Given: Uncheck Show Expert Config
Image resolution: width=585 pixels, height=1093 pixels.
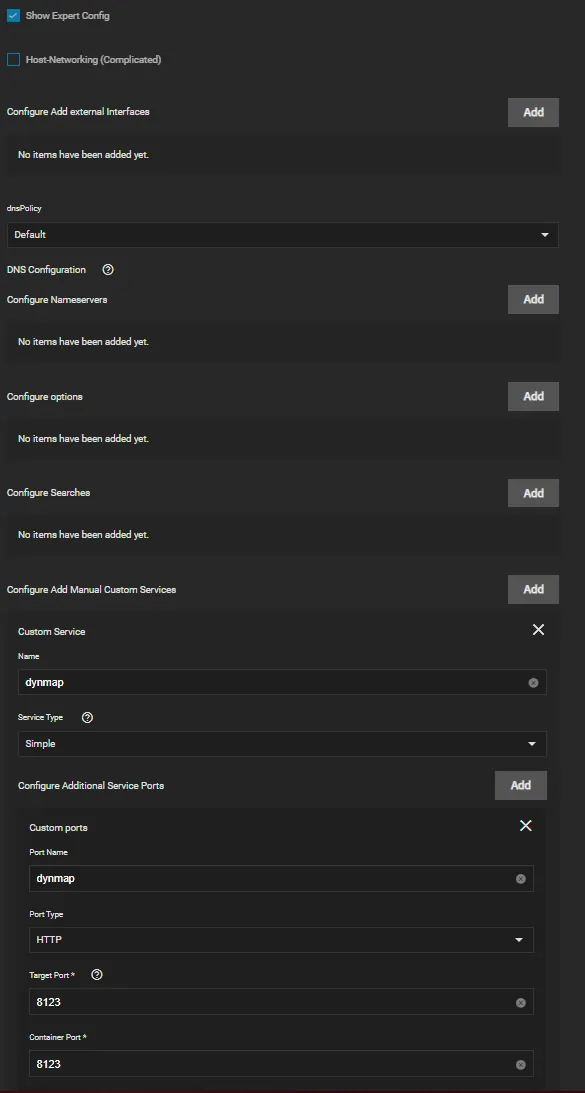Looking at the screenshot, I should (13, 15).
